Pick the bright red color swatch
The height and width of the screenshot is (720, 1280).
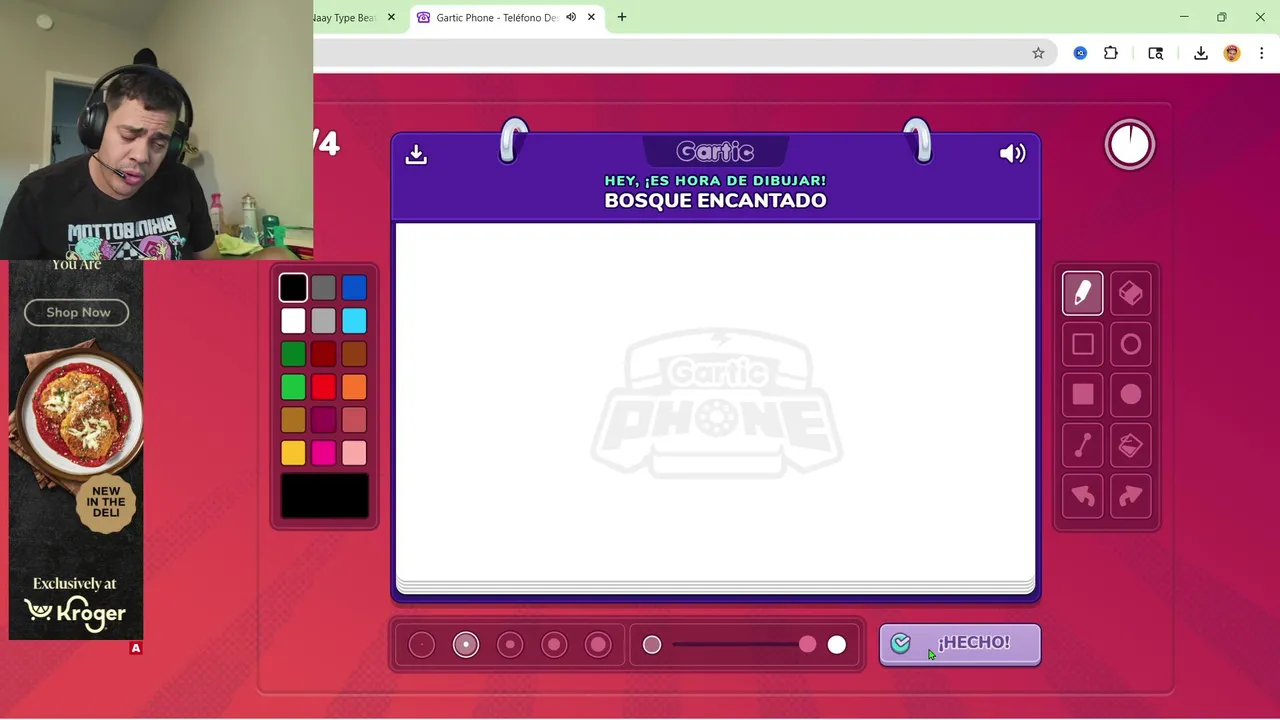[323, 387]
